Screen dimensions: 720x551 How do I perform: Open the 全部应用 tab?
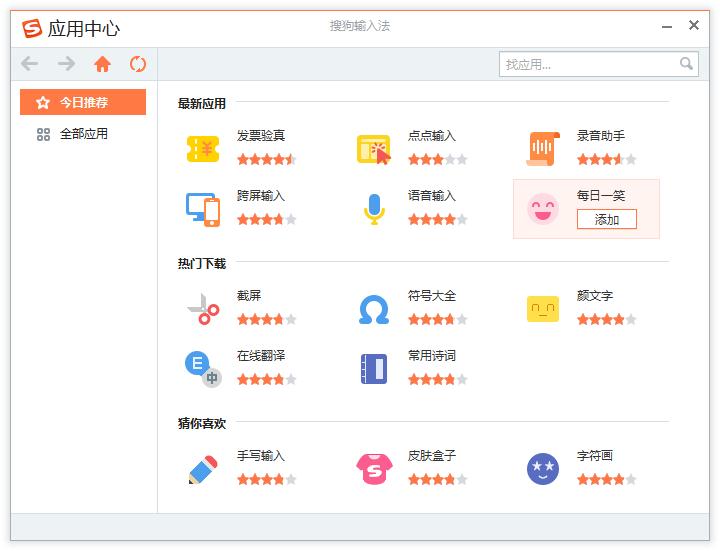(83, 134)
